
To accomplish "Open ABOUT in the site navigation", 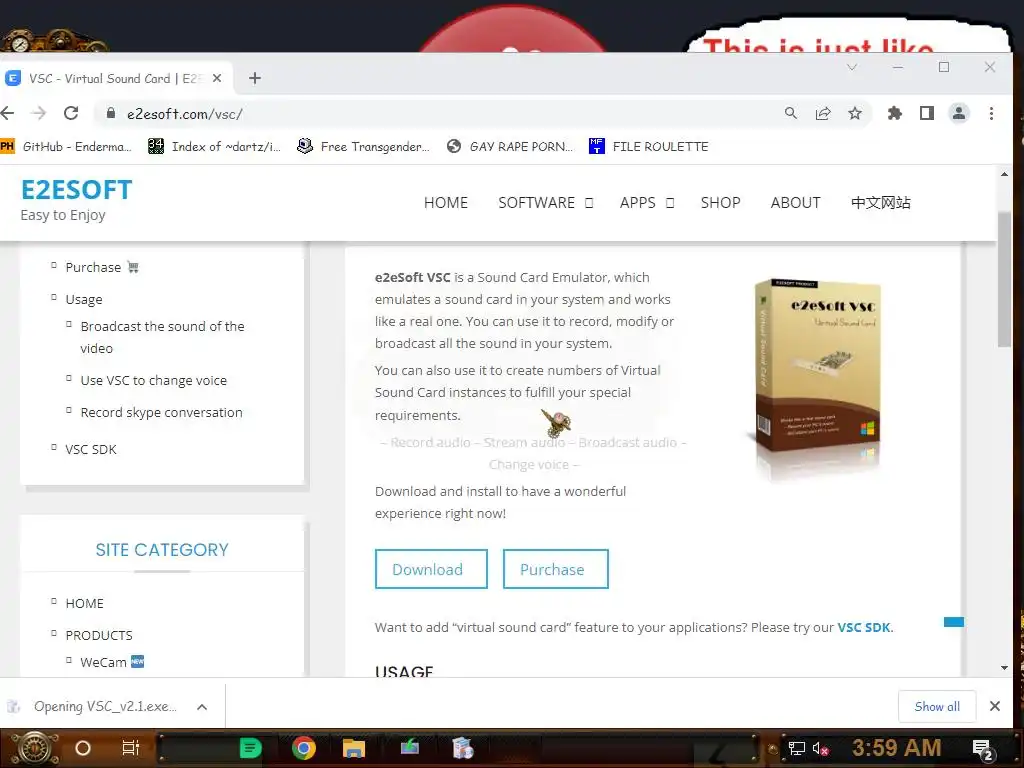I will pos(795,203).
